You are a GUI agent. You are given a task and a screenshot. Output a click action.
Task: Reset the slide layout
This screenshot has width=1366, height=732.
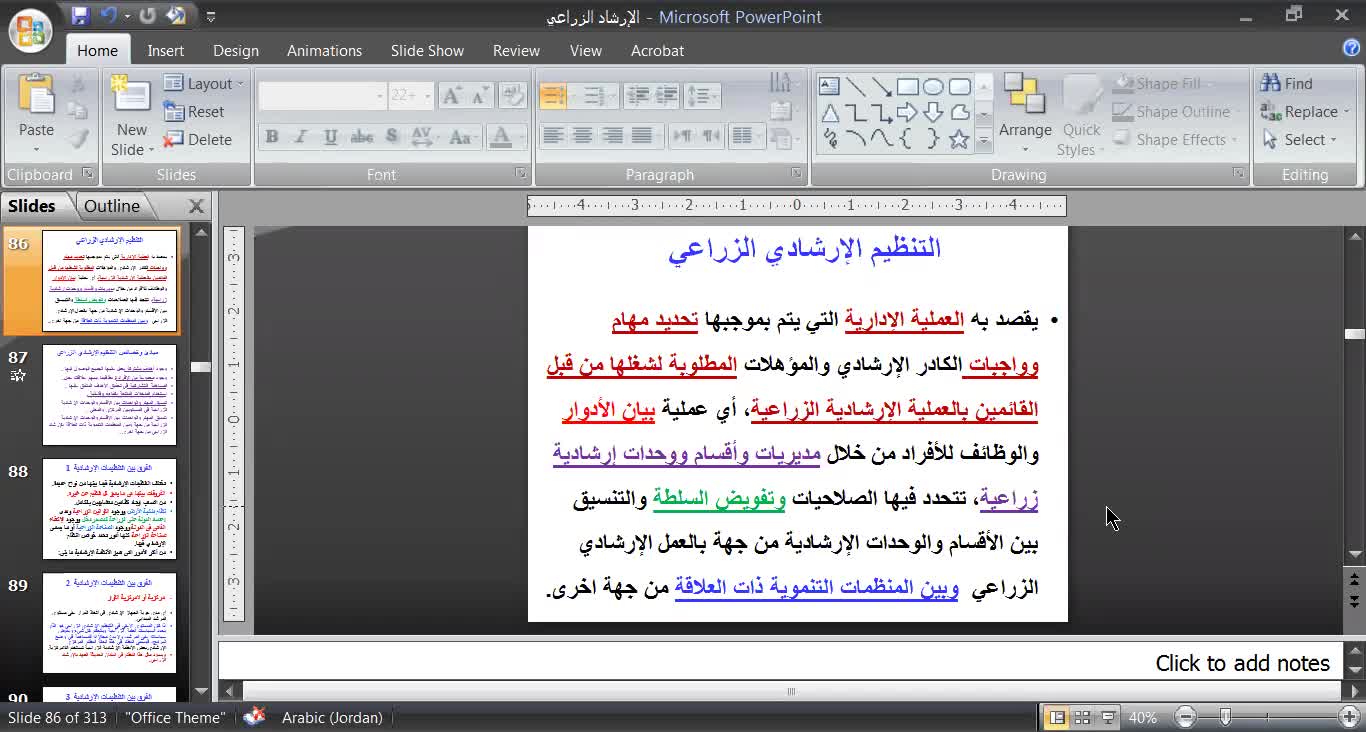tap(194, 112)
